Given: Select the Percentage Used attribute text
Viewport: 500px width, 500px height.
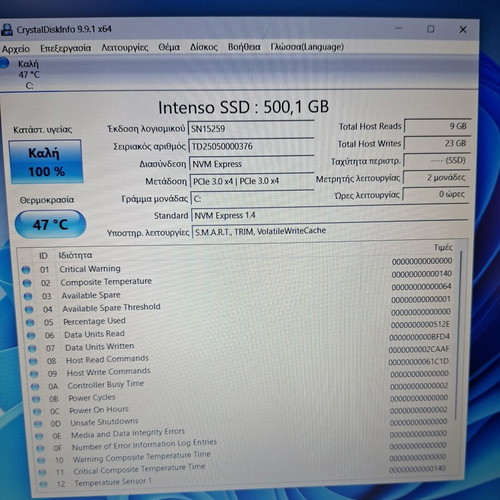Looking at the screenshot, I should click(x=95, y=321).
